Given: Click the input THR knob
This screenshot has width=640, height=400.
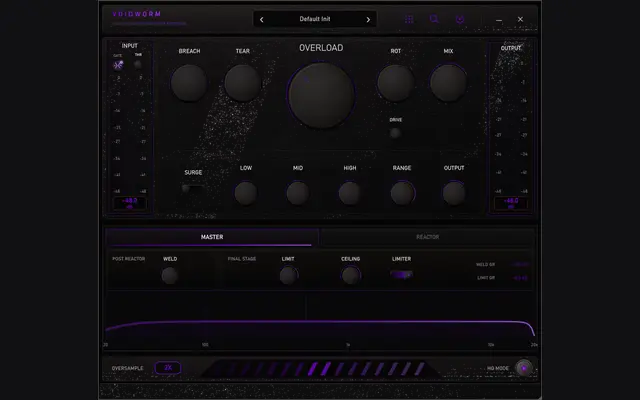Looking at the screenshot, I should pos(138,64).
